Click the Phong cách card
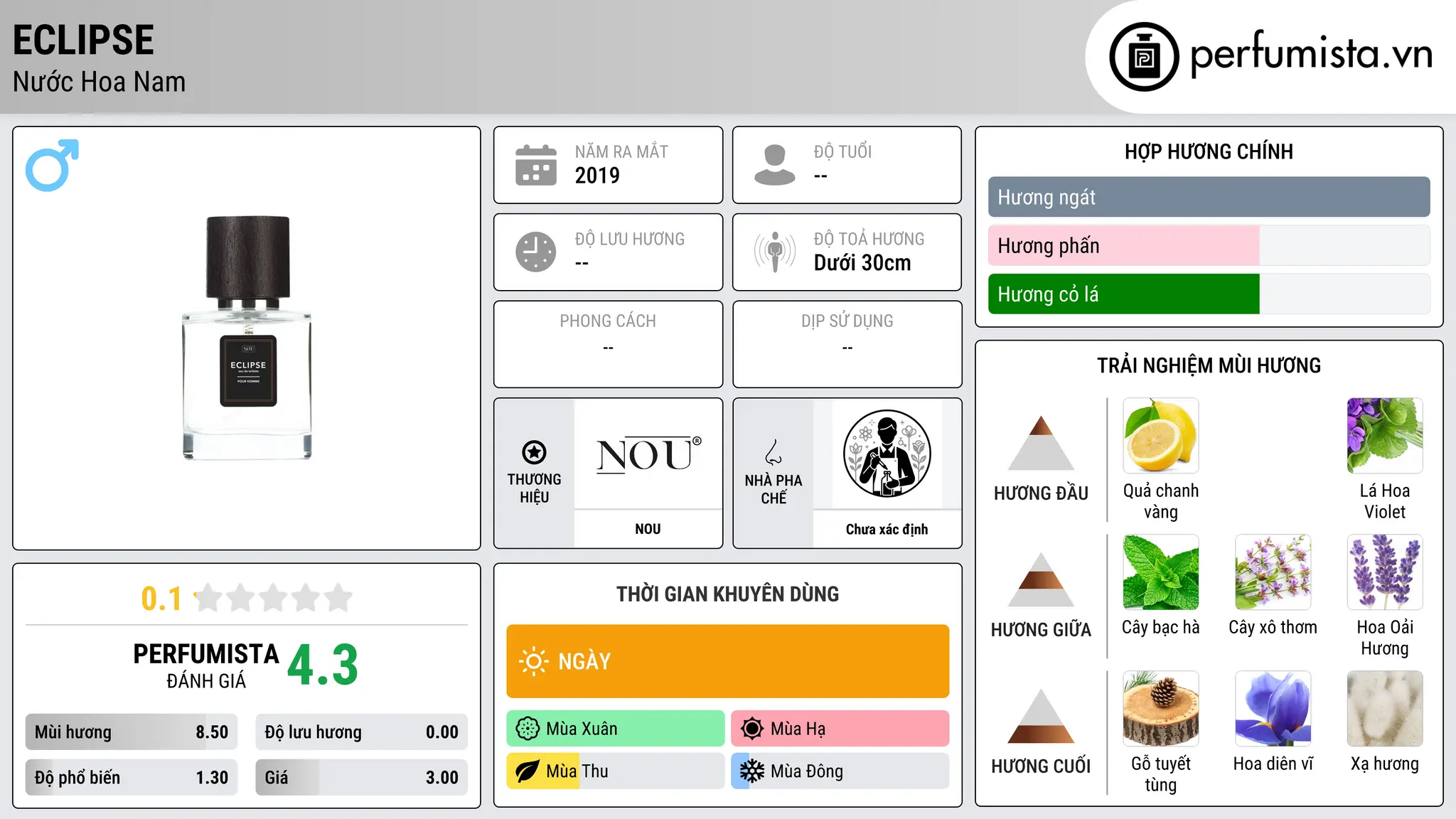1456x819 pixels. coord(608,344)
